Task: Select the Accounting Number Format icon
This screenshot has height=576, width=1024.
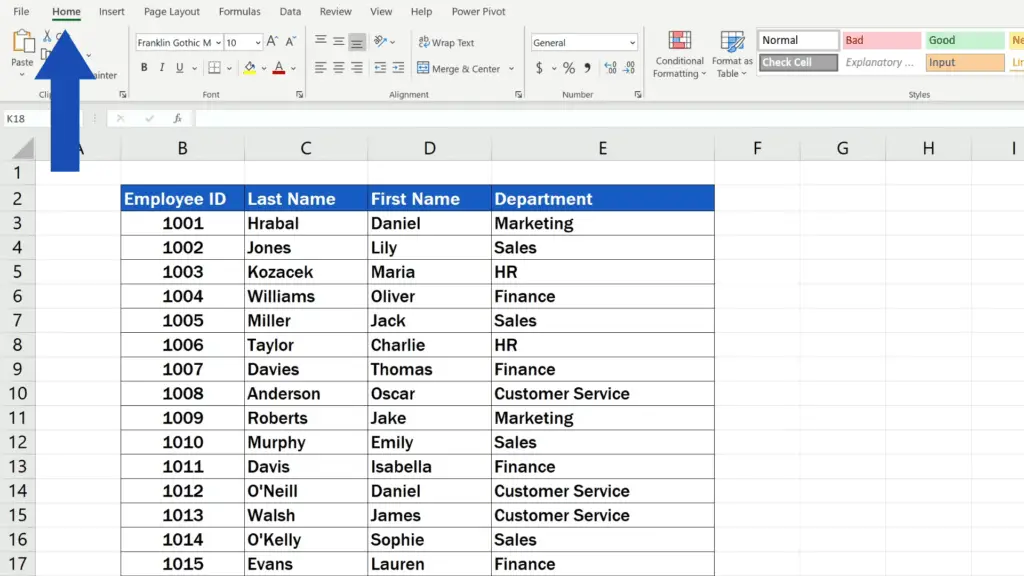Action: tap(538, 68)
